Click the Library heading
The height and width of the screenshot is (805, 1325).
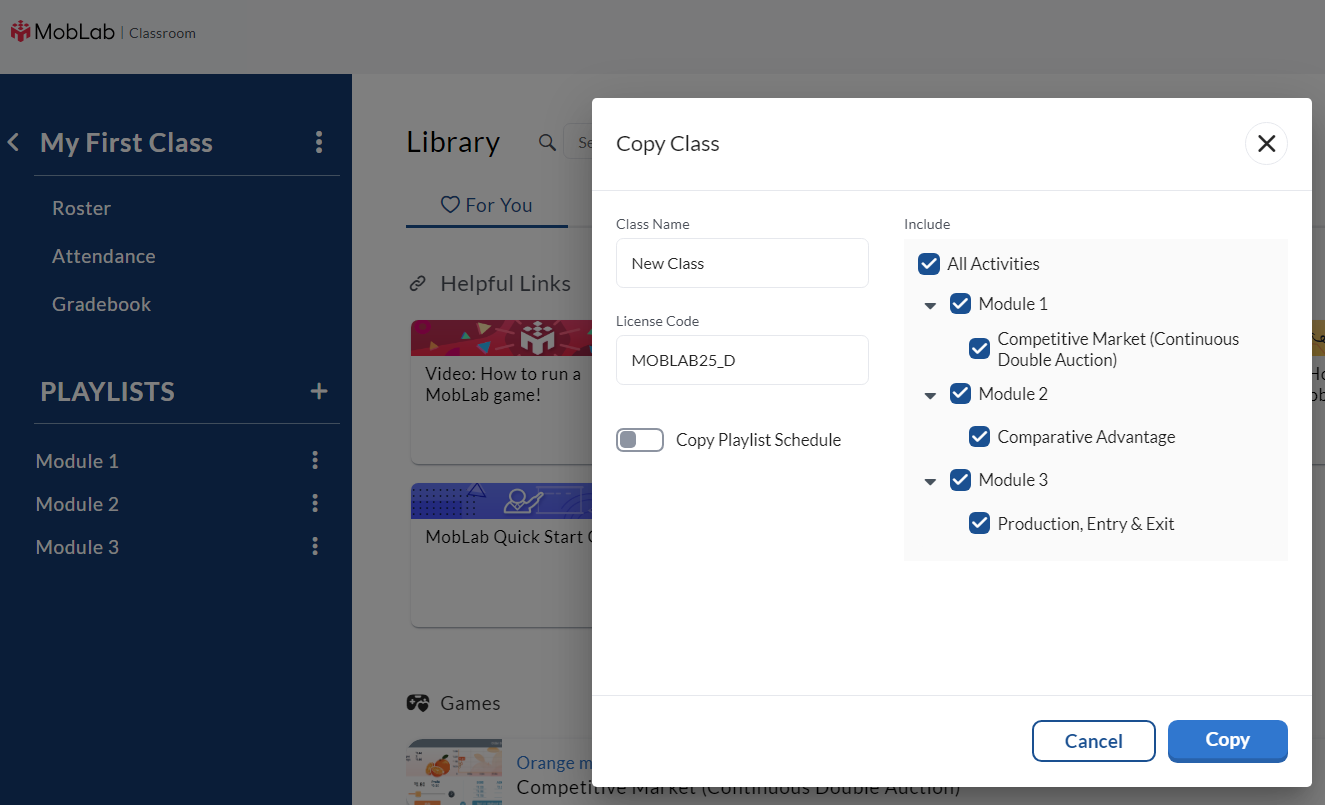pyautogui.click(x=453, y=142)
